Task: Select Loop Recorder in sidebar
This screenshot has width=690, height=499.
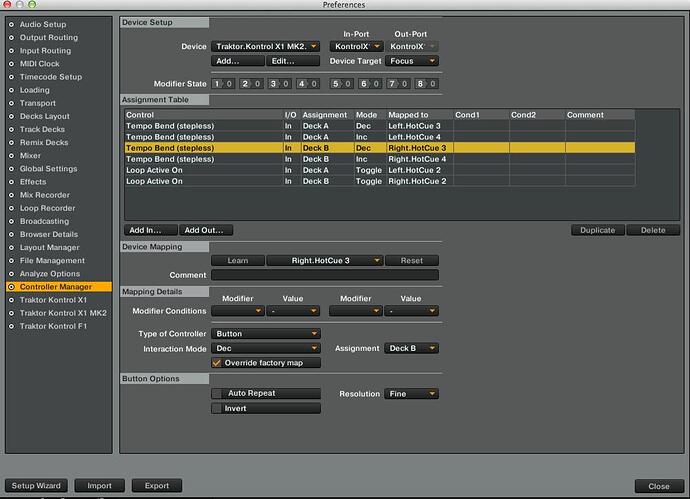Action: [47, 208]
